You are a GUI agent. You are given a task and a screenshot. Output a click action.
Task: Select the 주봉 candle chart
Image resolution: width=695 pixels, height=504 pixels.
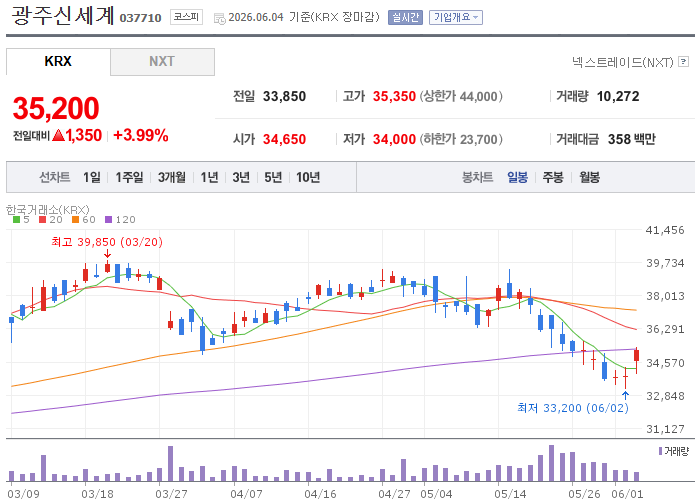point(553,177)
